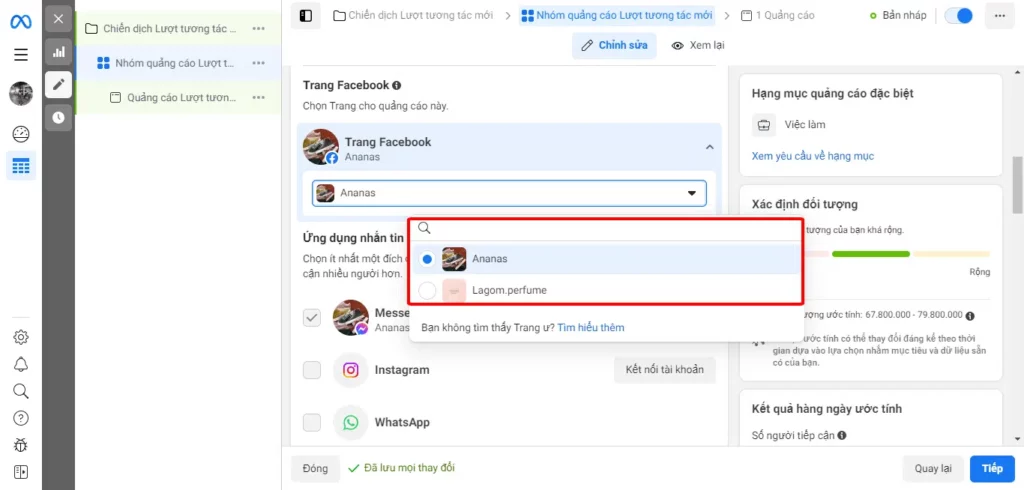Open the Ananas page dropdown
The image size is (1024, 490).
[x=509, y=193]
